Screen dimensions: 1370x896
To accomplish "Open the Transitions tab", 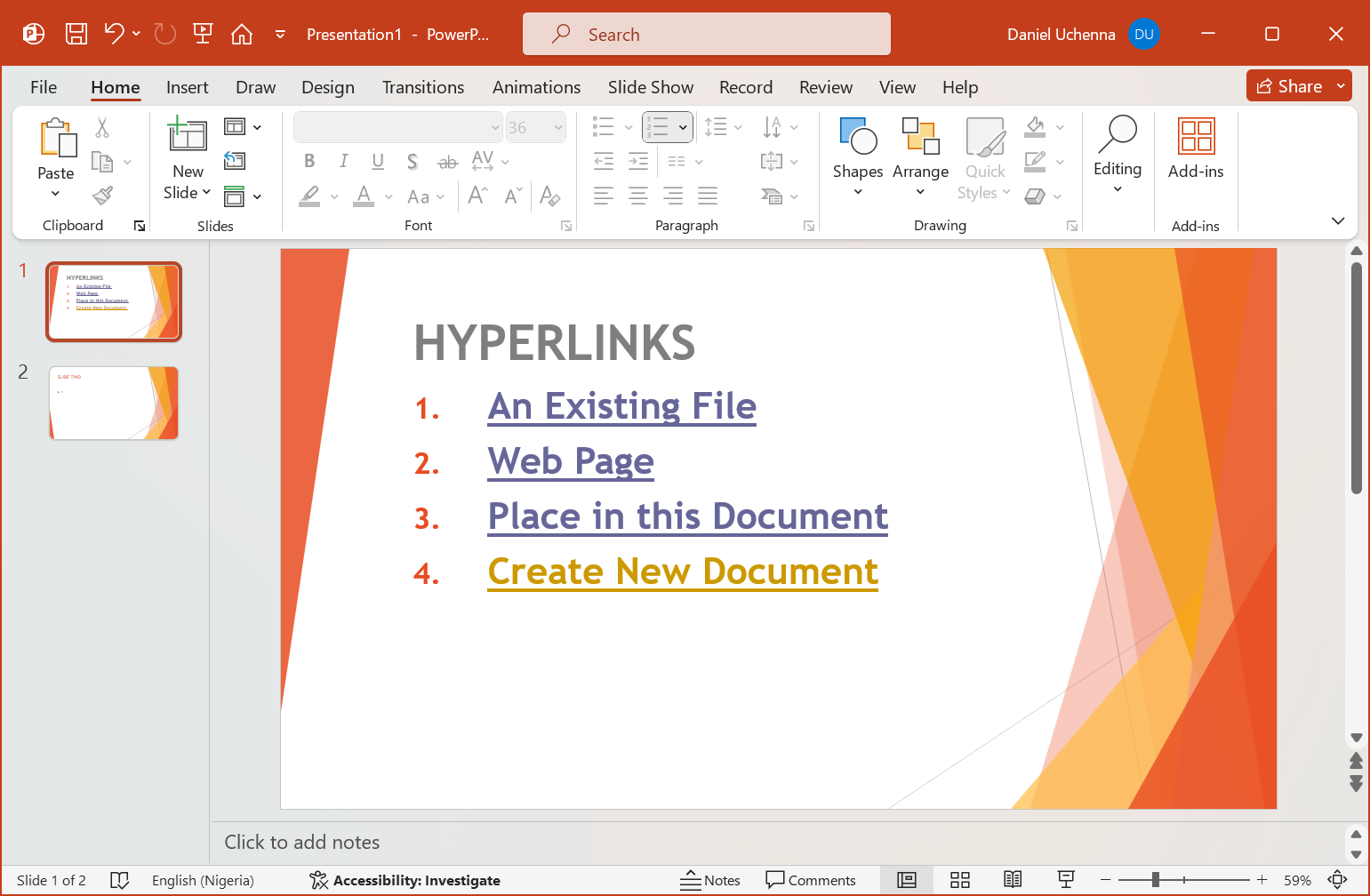I will pyautogui.click(x=423, y=87).
